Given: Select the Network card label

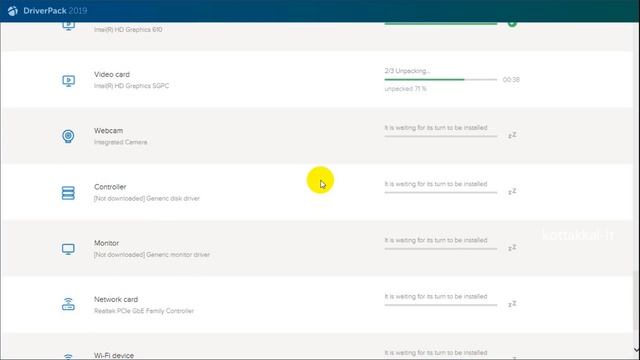Looking at the screenshot, I should [116, 299].
